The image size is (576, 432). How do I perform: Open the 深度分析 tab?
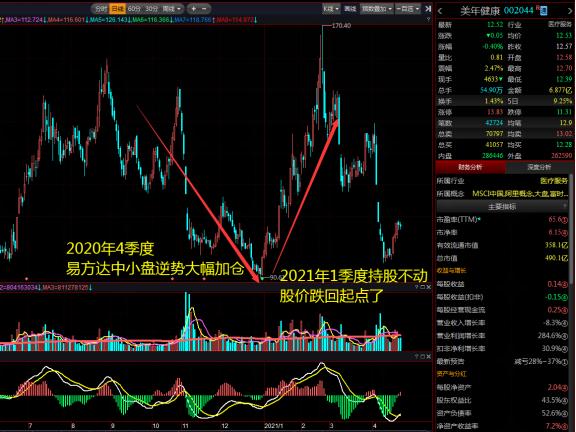[539, 167]
